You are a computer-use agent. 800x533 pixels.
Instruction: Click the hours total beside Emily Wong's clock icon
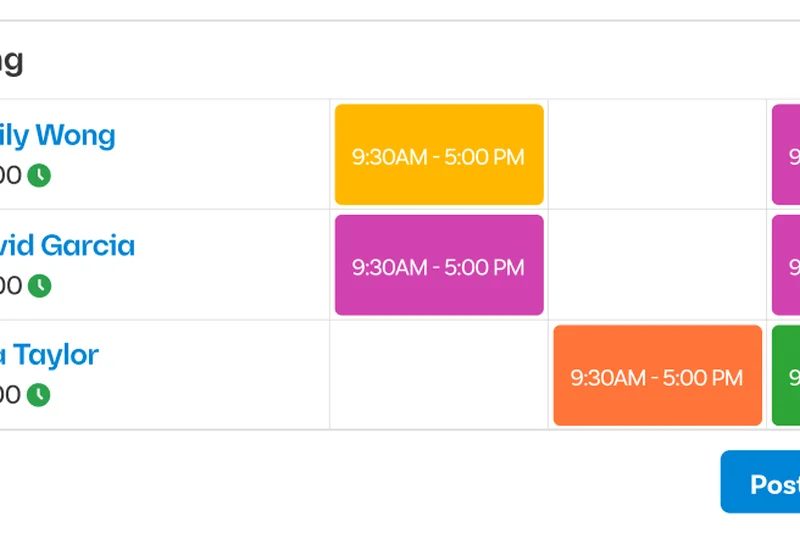pos(10,176)
